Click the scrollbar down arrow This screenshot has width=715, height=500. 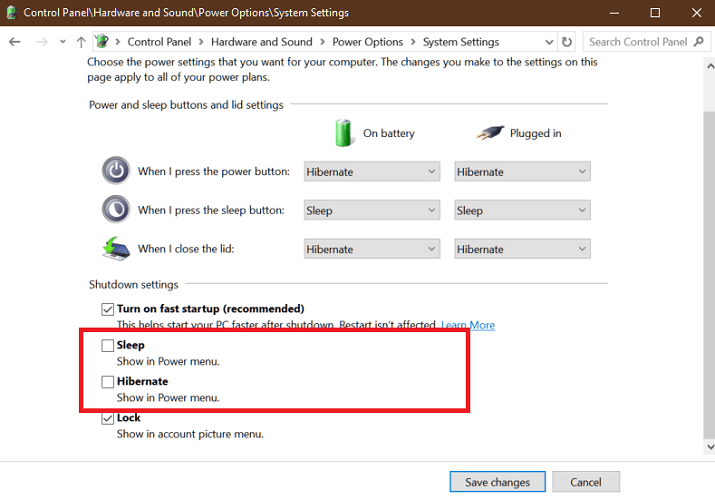click(710, 447)
